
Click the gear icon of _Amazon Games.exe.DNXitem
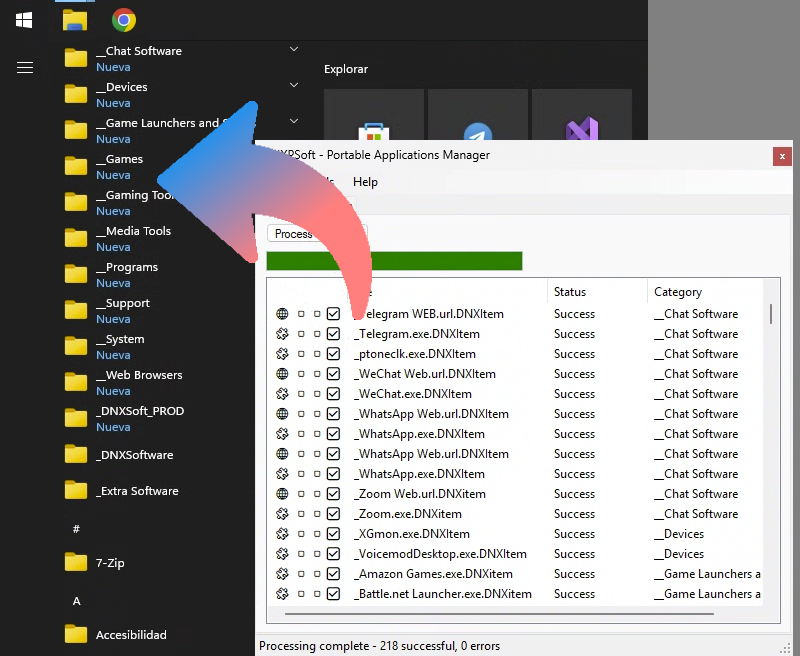[x=282, y=574]
